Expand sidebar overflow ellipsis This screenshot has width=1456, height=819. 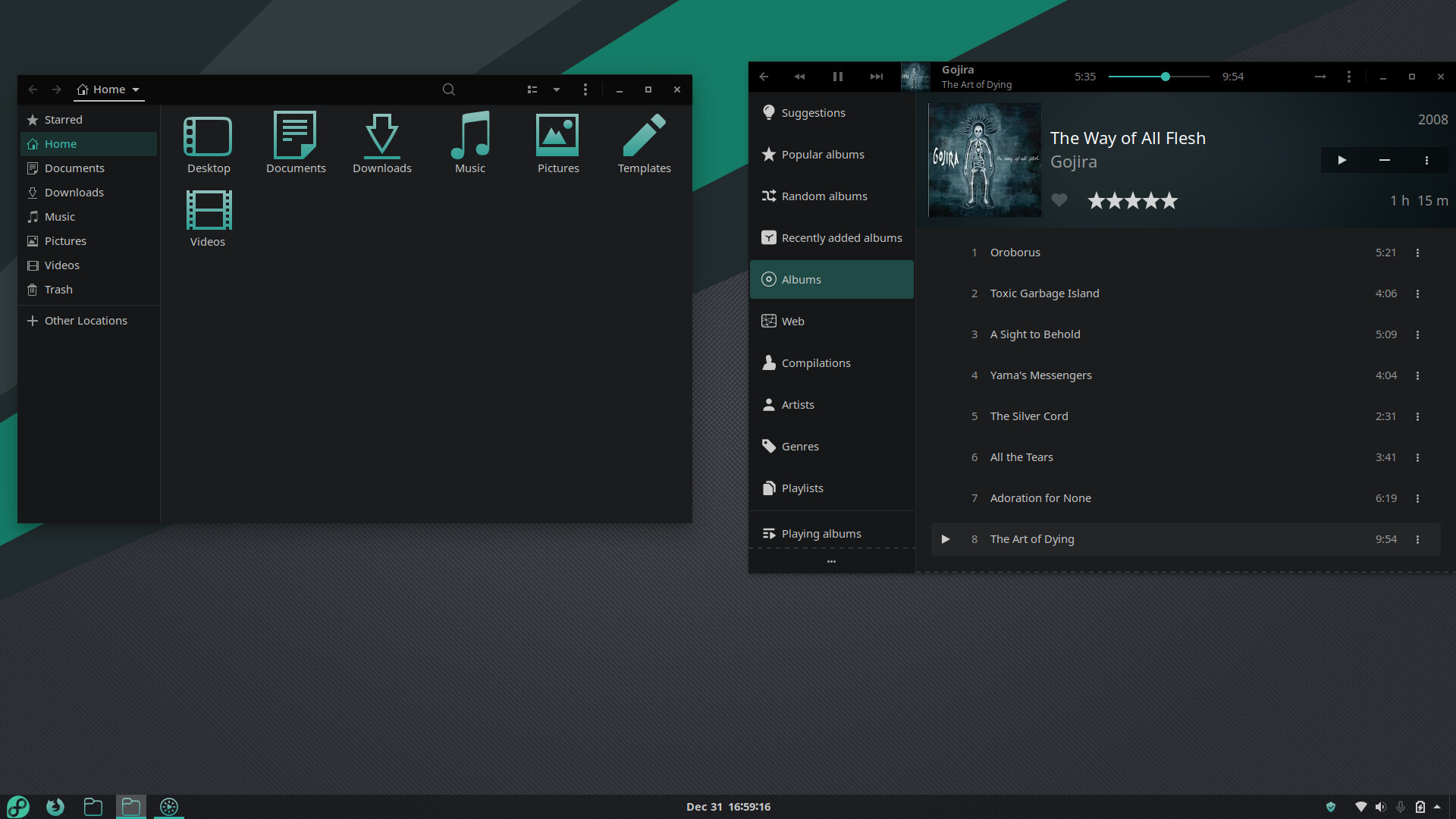pos(831,561)
